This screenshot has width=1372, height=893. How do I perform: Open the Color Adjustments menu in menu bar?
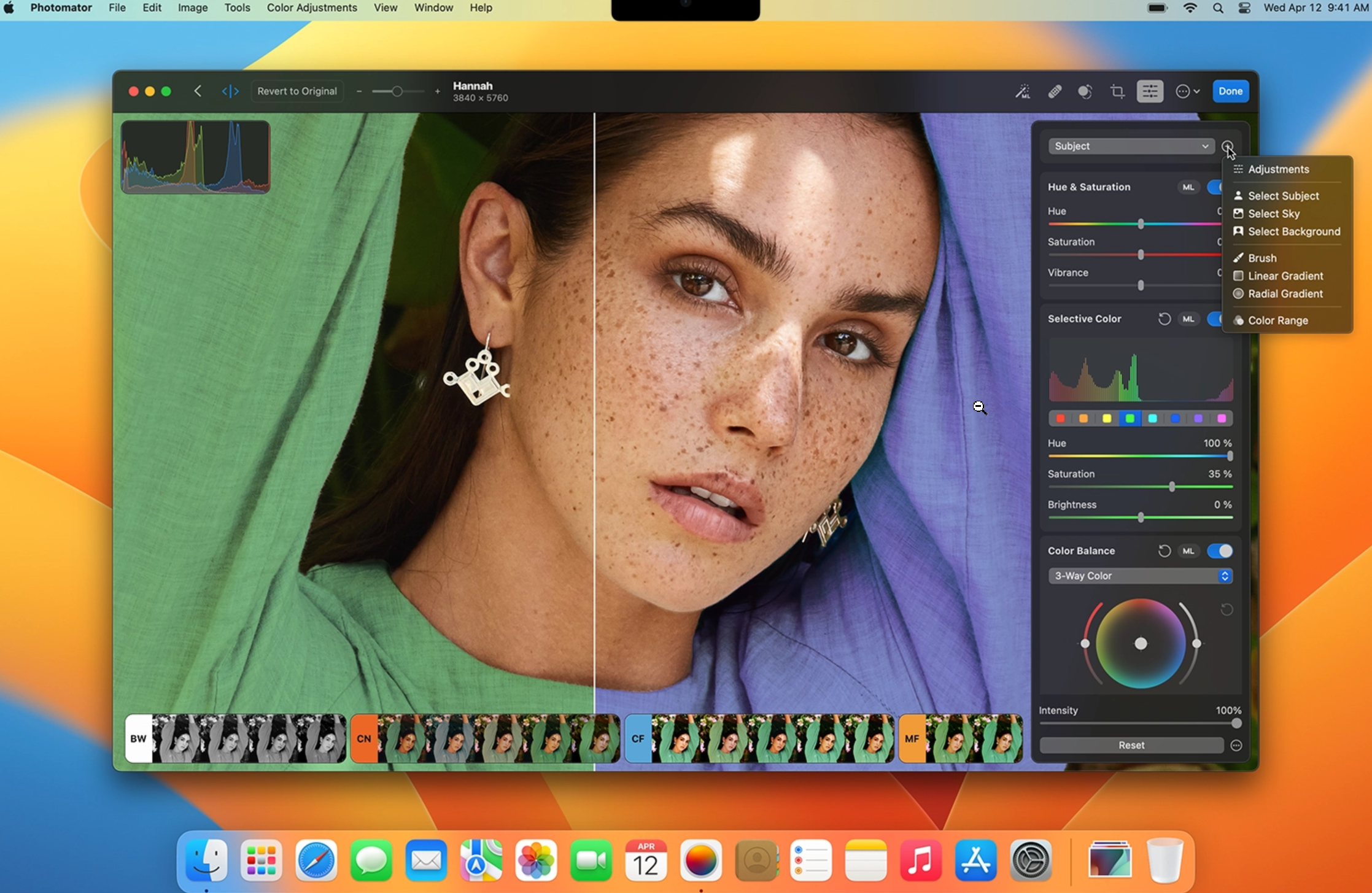(312, 8)
